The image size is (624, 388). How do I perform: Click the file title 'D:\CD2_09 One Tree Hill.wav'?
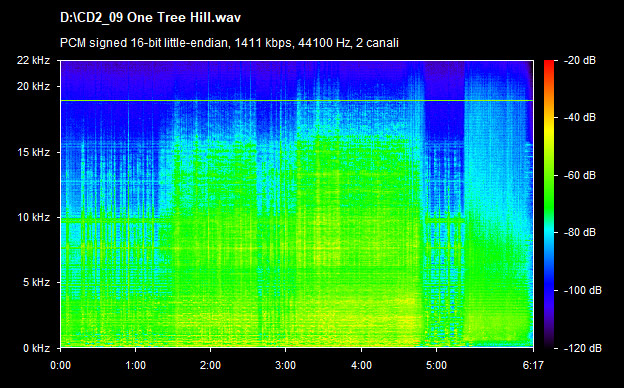coord(150,18)
